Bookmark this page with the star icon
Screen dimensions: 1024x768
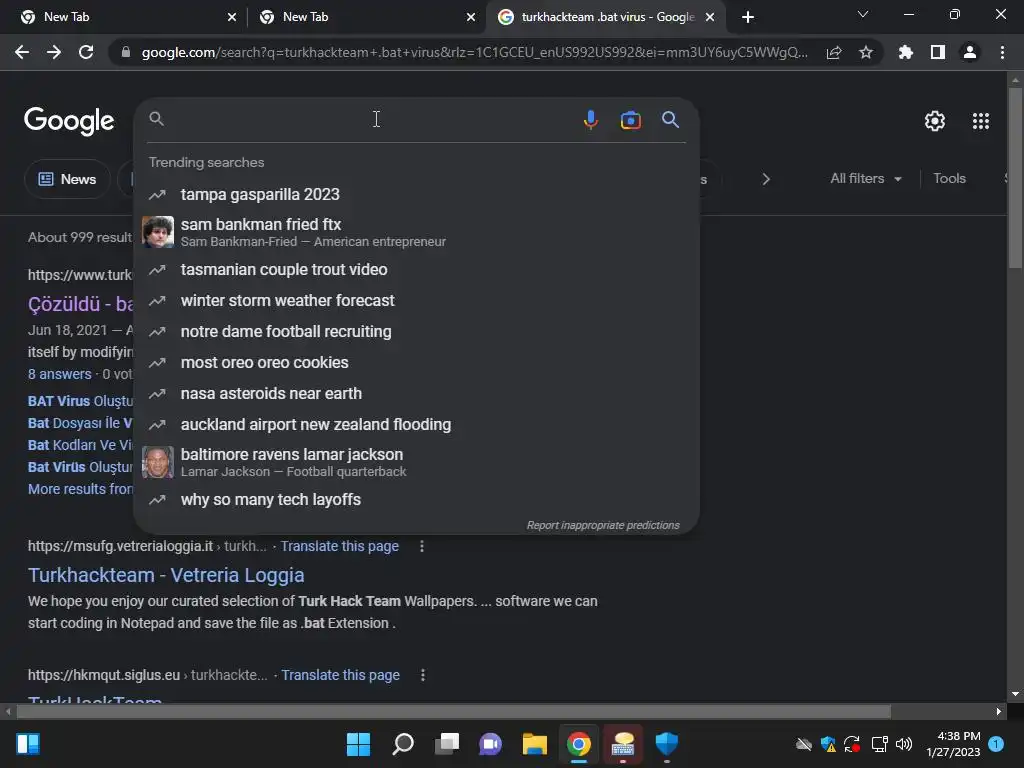tap(866, 52)
